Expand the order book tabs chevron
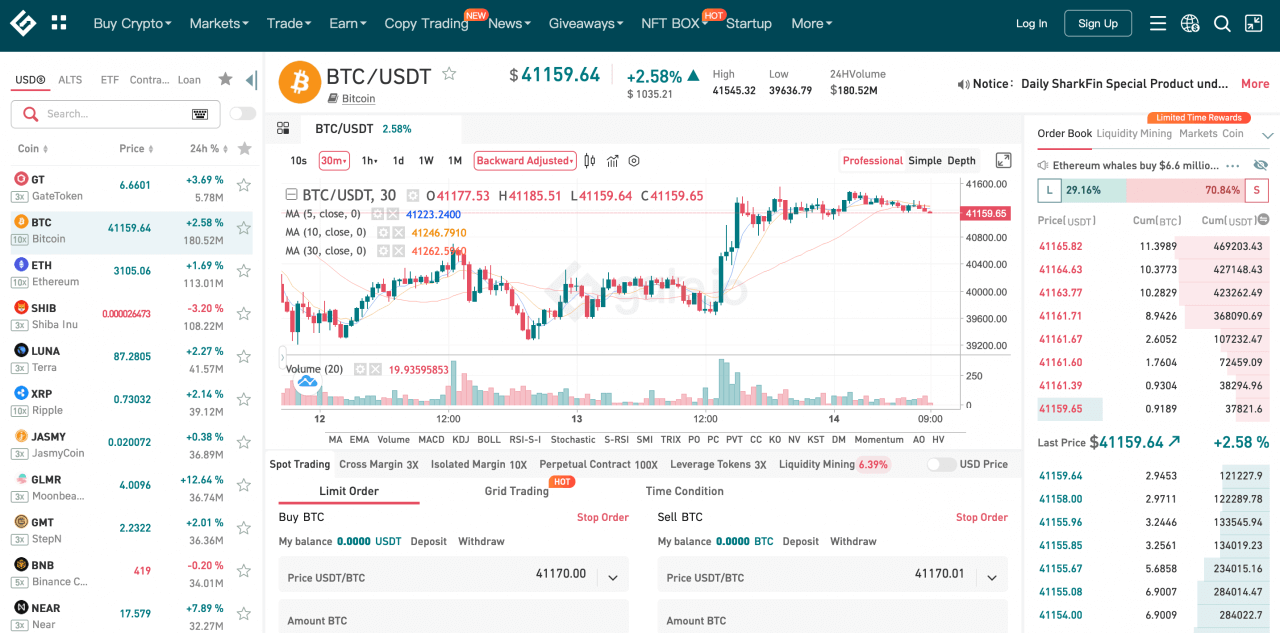Viewport: 1280px width, 633px height. pos(1268,135)
